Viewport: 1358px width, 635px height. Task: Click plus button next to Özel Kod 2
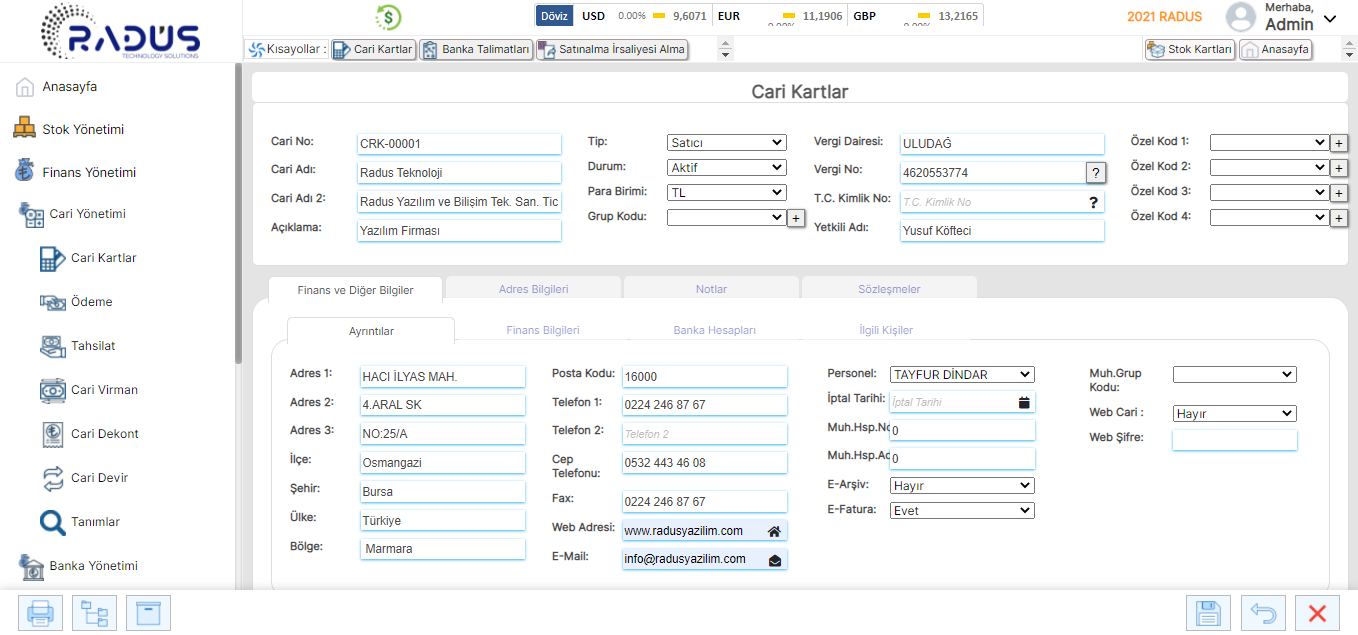pyautogui.click(x=1339, y=168)
